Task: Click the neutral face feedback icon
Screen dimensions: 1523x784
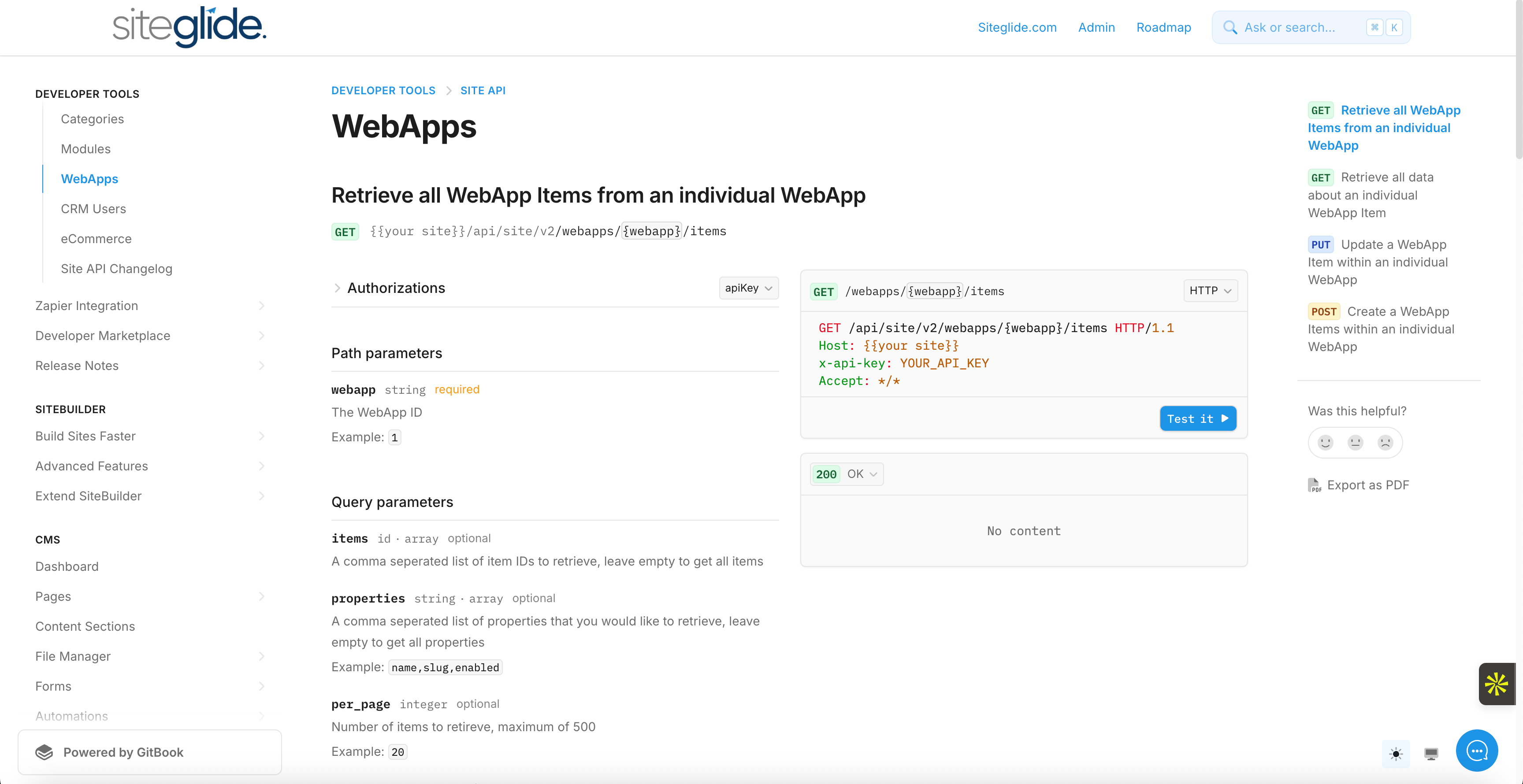Action: pyautogui.click(x=1355, y=443)
